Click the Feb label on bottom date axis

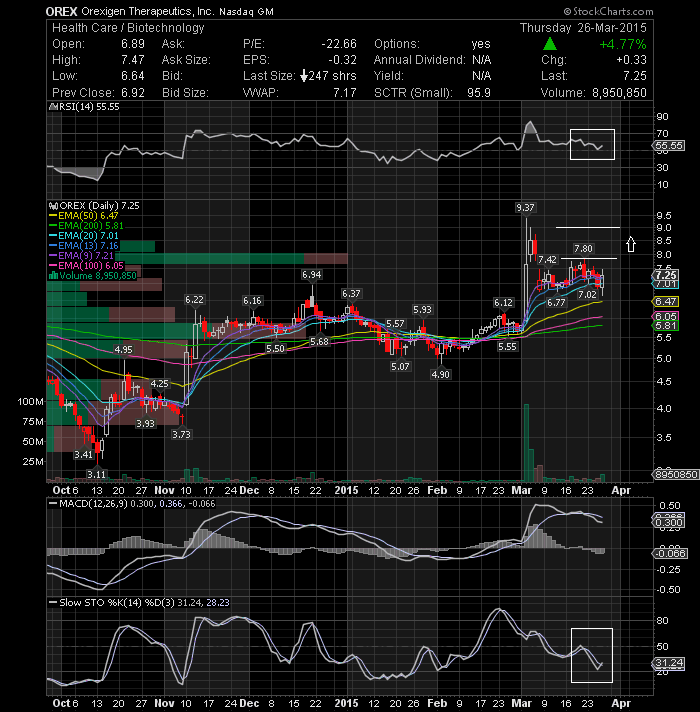(437, 703)
